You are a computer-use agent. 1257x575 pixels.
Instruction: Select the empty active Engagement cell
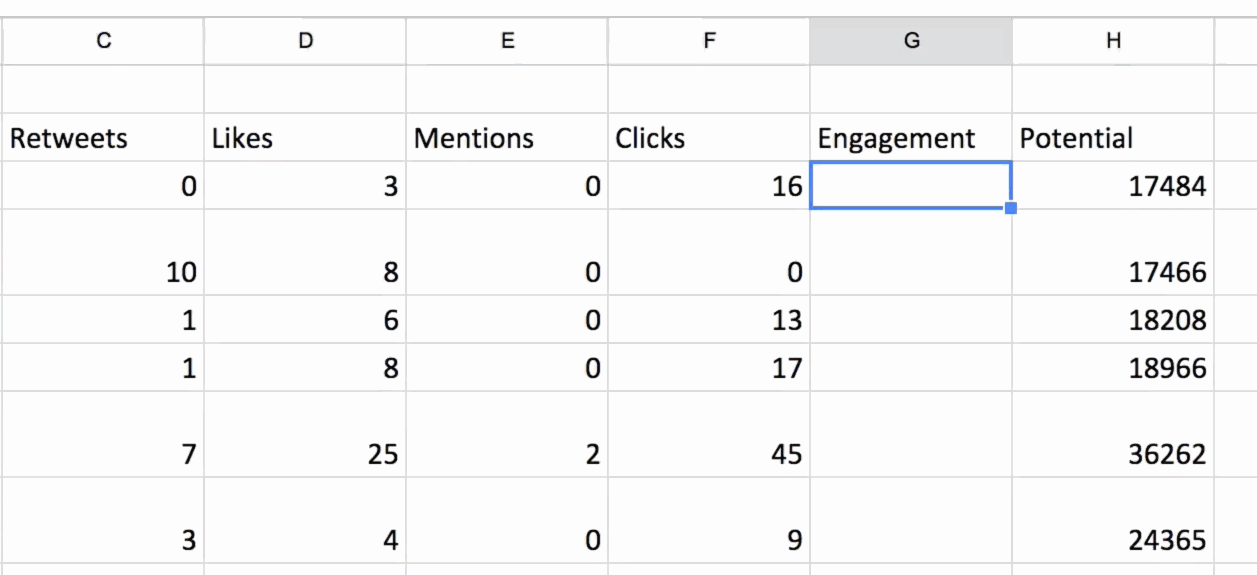point(910,186)
